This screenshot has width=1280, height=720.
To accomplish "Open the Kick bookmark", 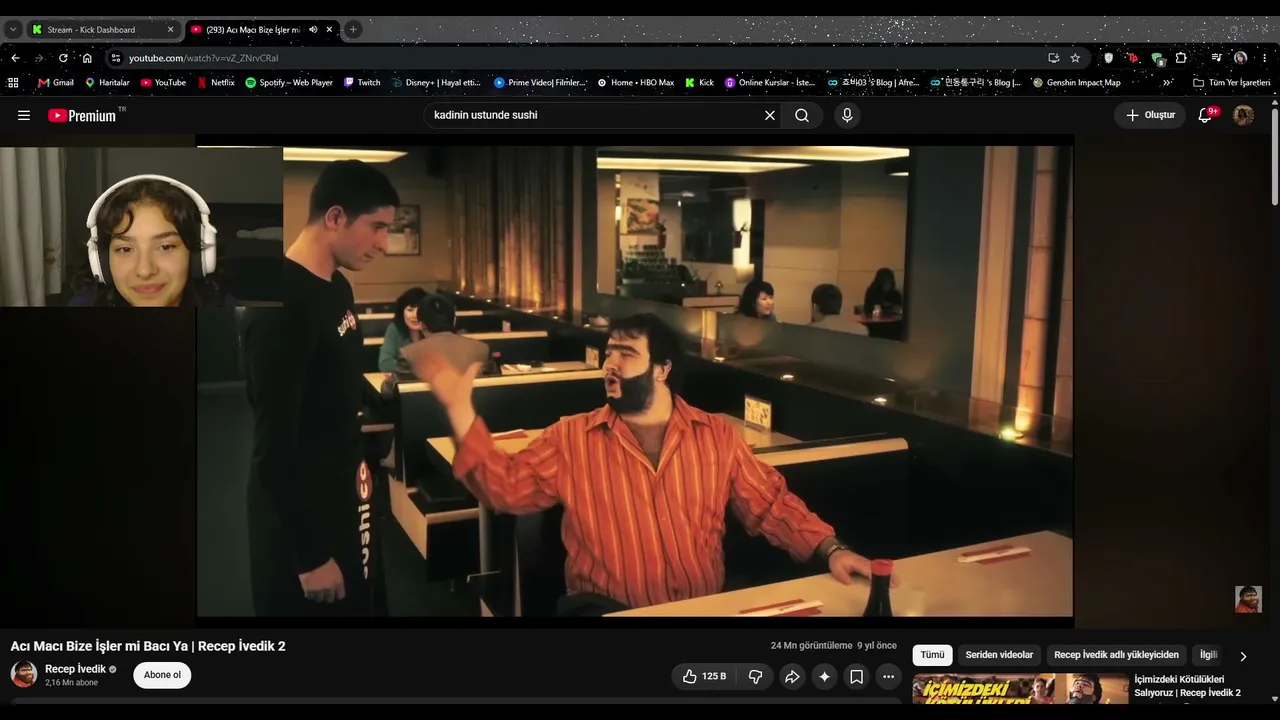I will pyautogui.click(x=699, y=83).
